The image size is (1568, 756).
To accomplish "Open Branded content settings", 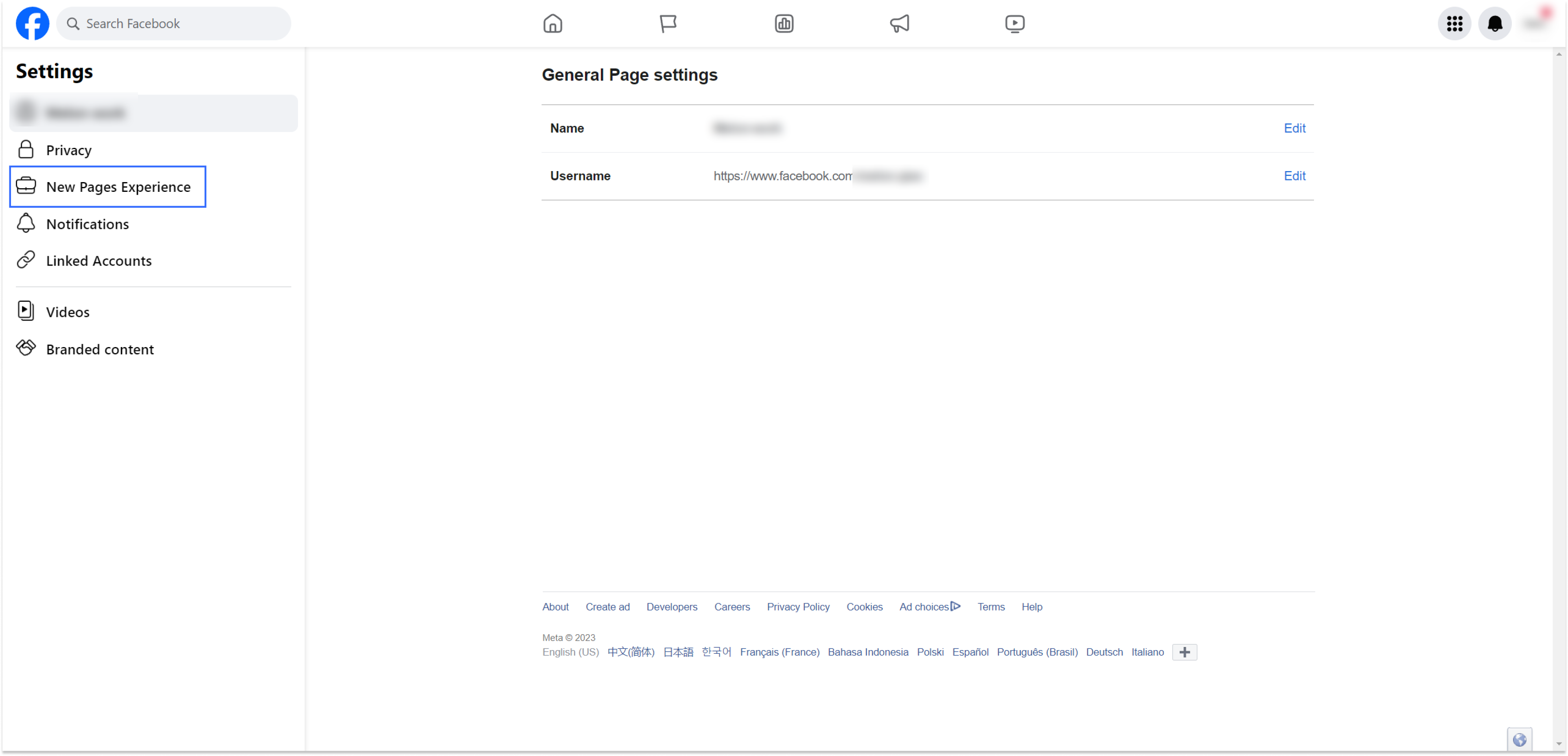I will click(x=100, y=349).
